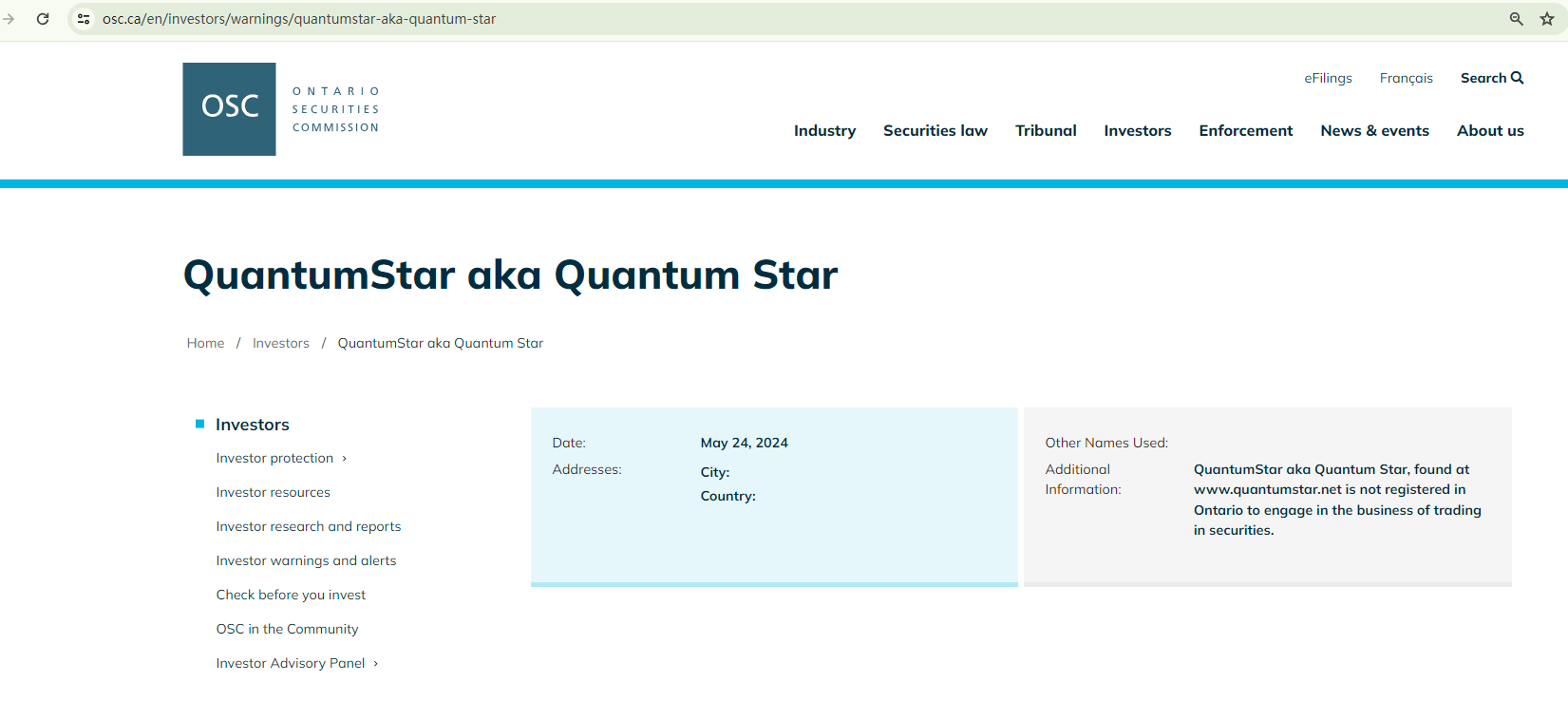Click the zoom magnifier icon in address bar
The height and width of the screenshot is (701, 1568).
[x=1517, y=19]
